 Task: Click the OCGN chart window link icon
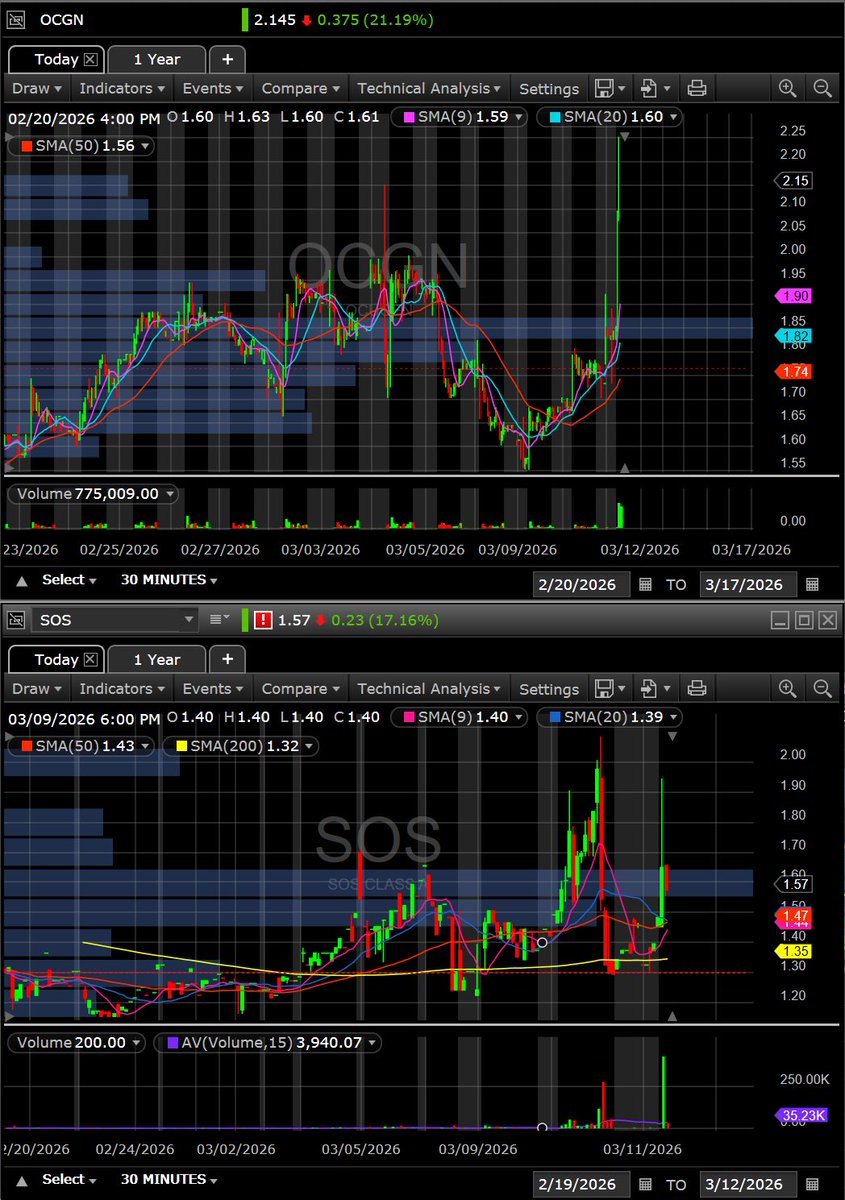(x=16, y=19)
